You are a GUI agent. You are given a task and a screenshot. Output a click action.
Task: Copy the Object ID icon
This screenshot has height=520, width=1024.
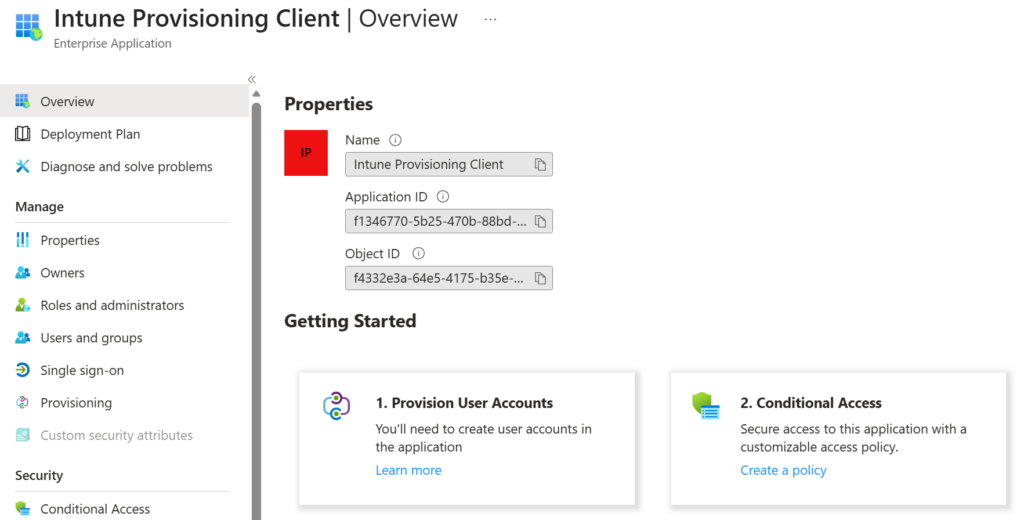pyautogui.click(x=540, y=278)
